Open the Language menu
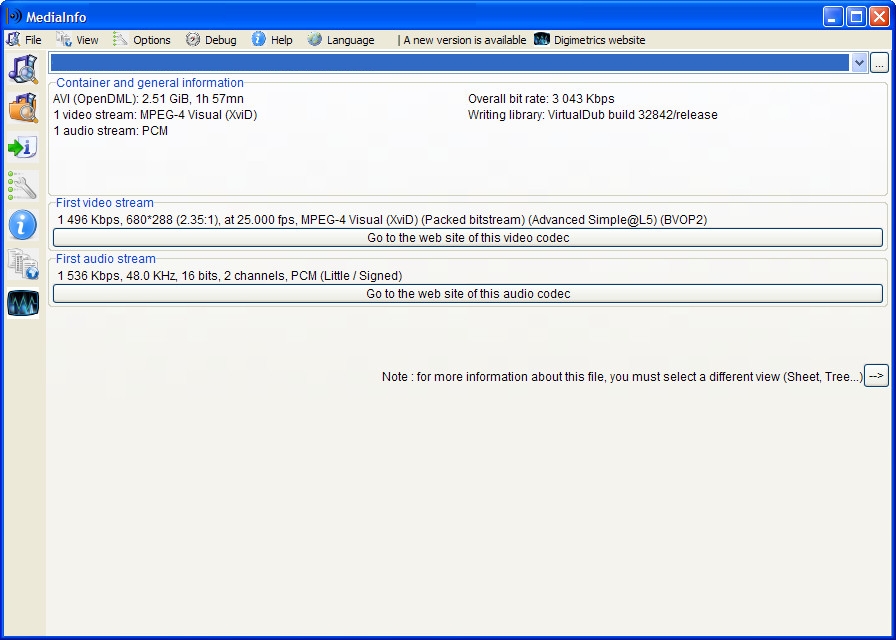 pyautogui.click(x=351, y=40)
